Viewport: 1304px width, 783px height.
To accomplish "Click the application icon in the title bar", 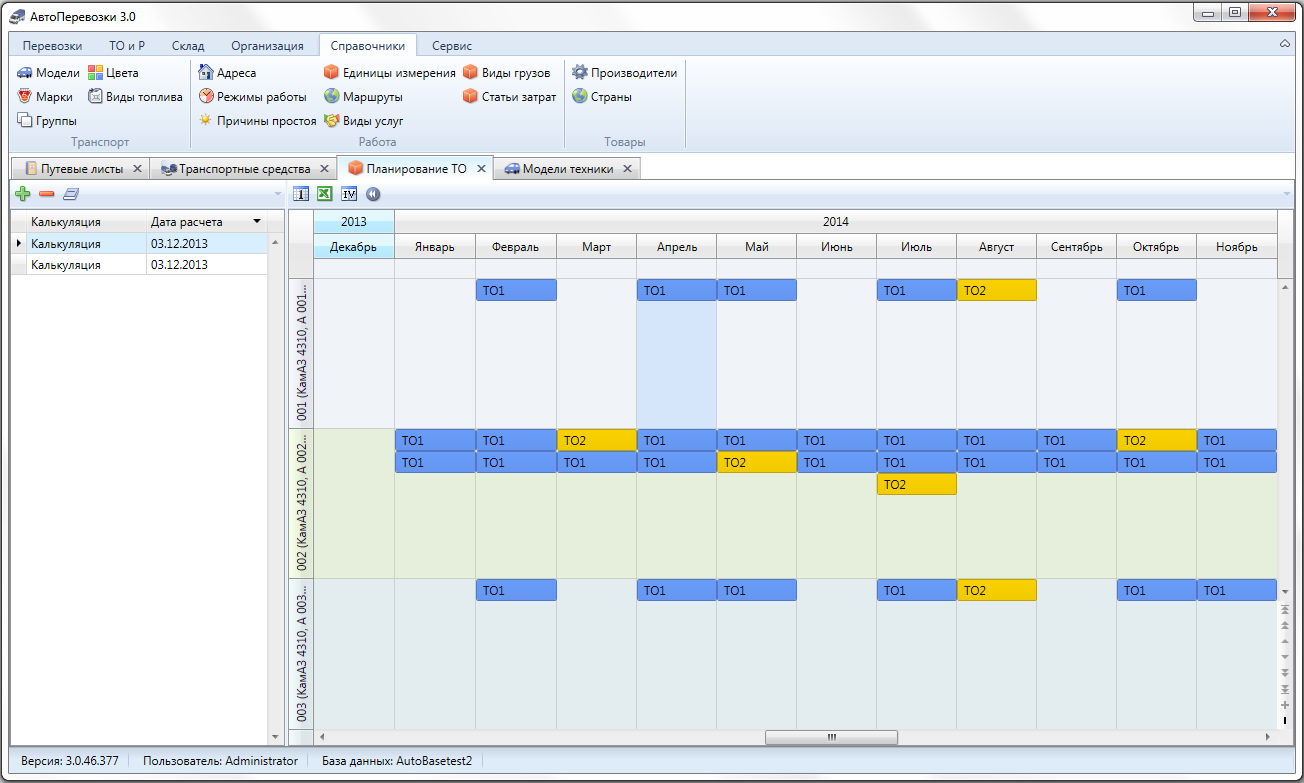I will [17, 17].
